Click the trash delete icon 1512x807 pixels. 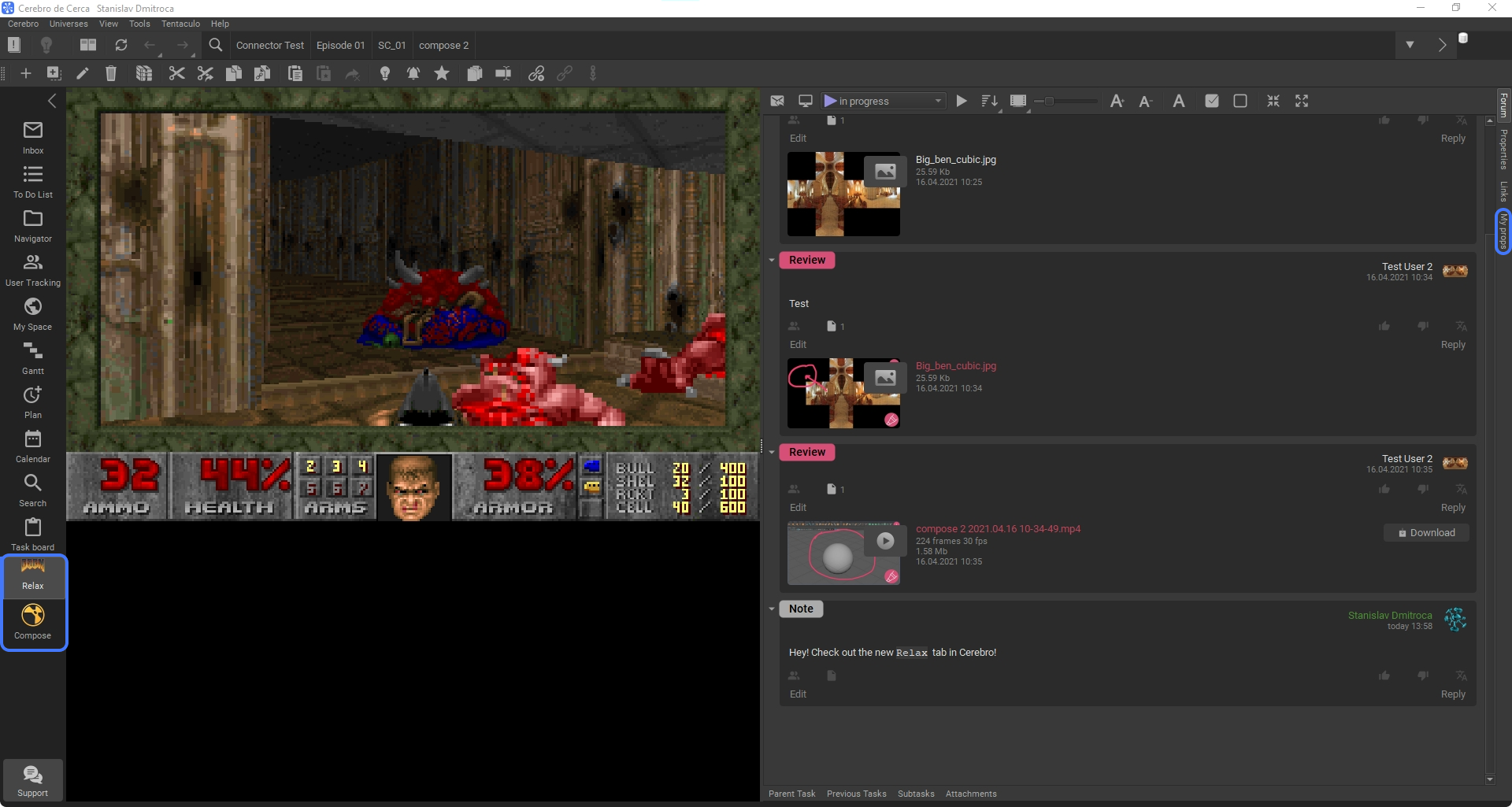click(111, 73)
